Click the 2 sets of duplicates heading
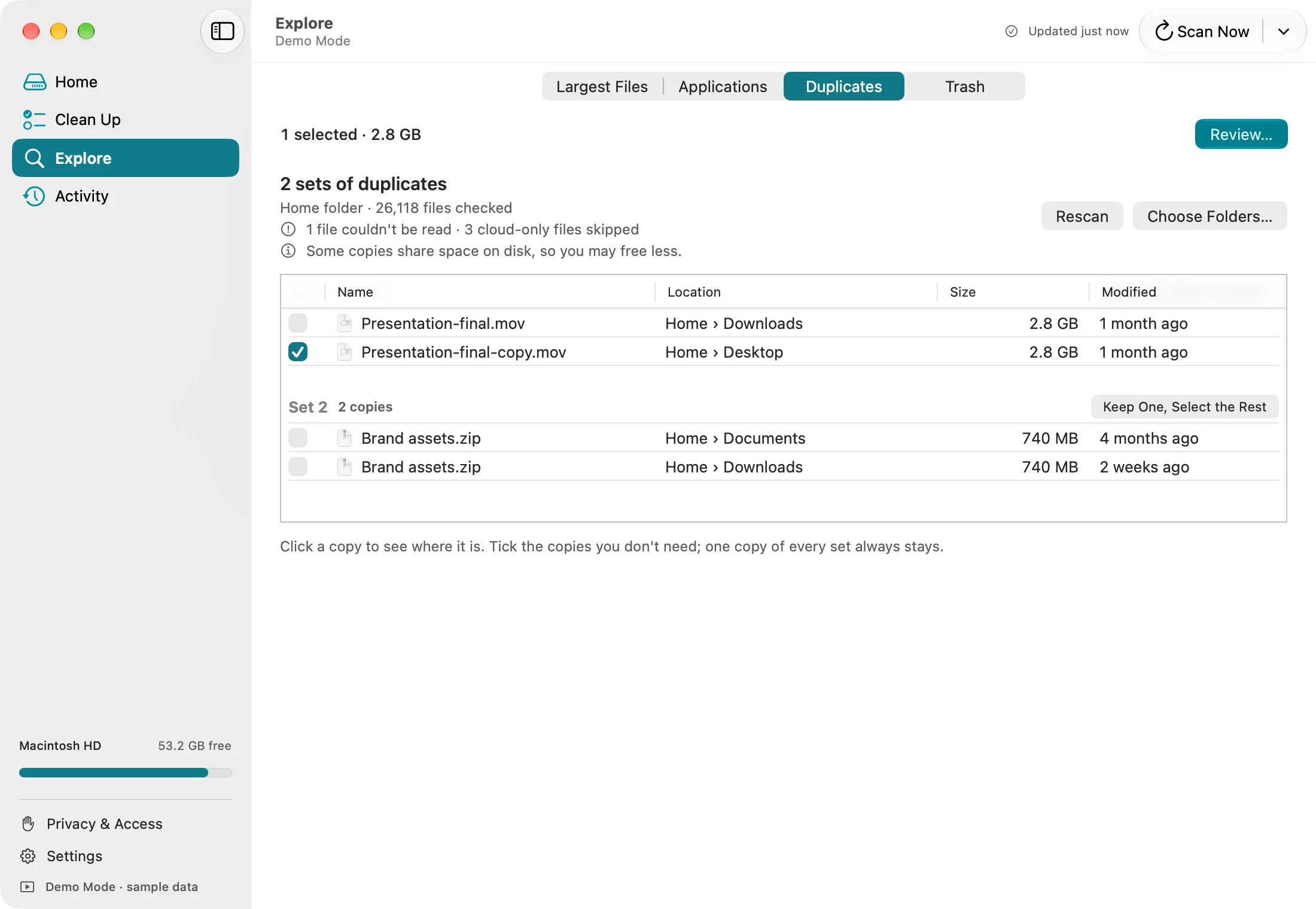 (363, 184)
